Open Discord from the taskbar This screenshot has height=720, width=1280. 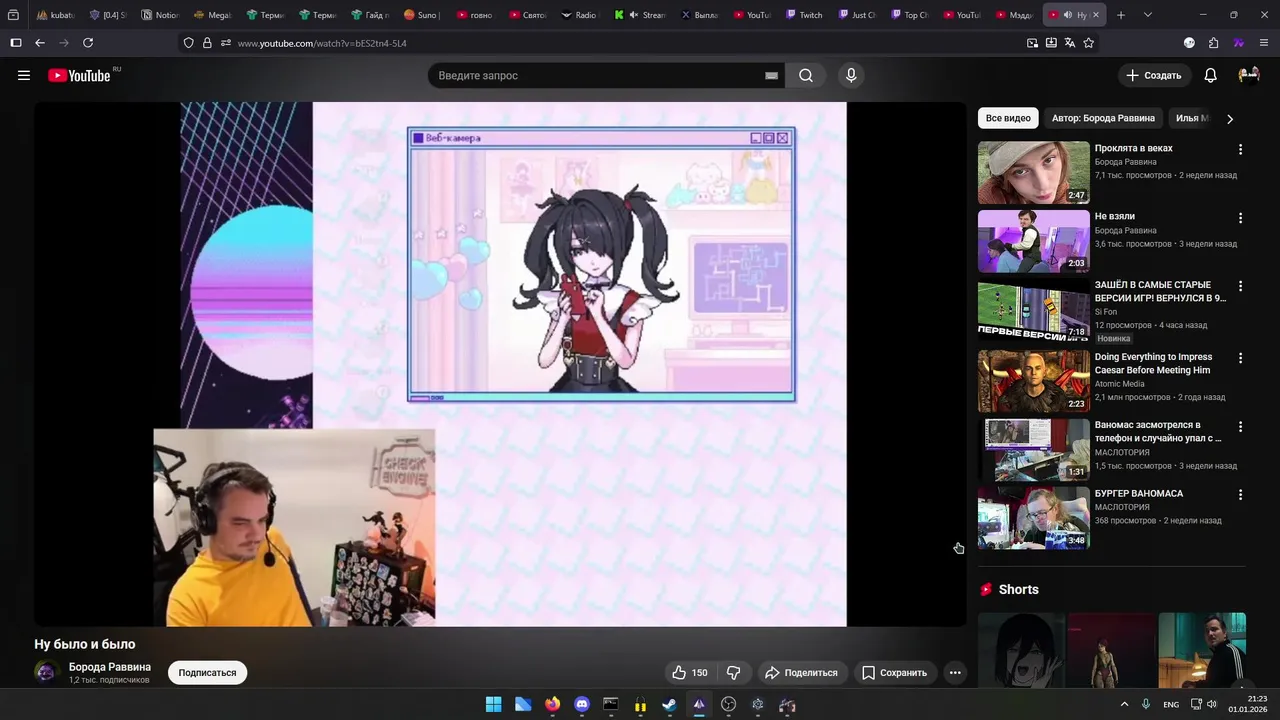pyautogui.click(x=582, y=705)
